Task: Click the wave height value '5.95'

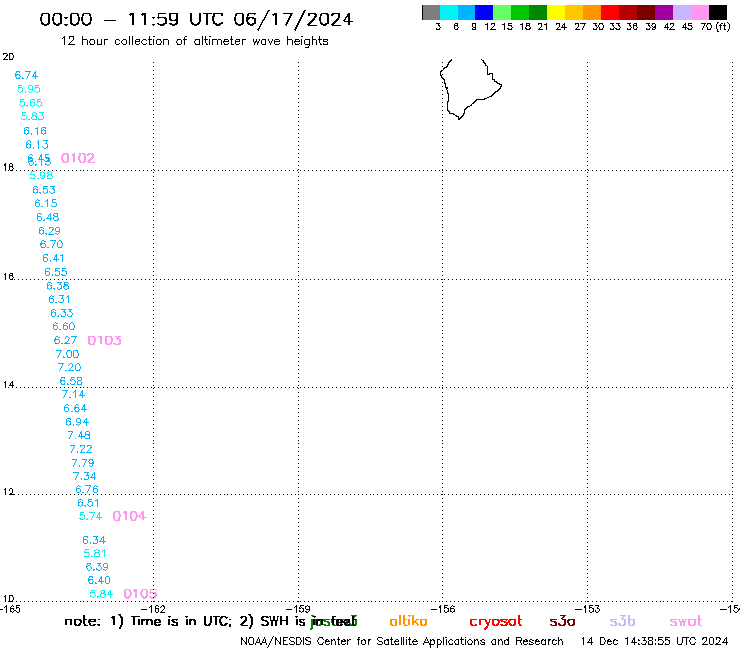Action: pyautogui.click(x=29, y=89)
